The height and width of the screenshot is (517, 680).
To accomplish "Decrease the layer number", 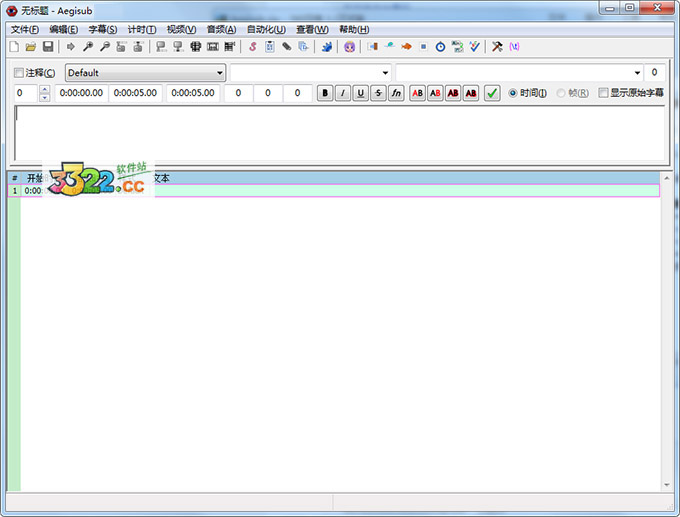I will point(45,97).
